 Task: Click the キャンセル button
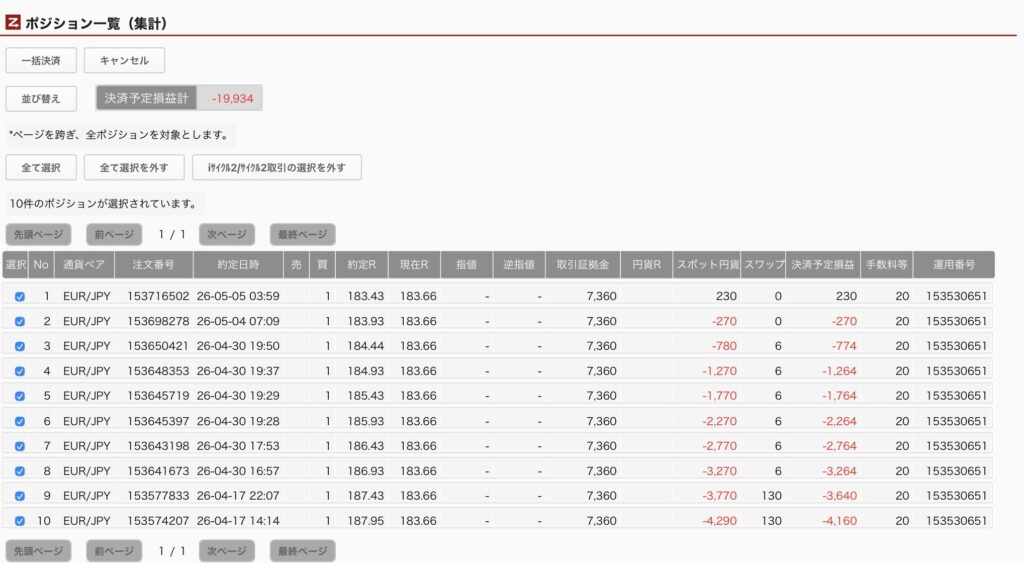pyautogui.click(x=124, y=61)
